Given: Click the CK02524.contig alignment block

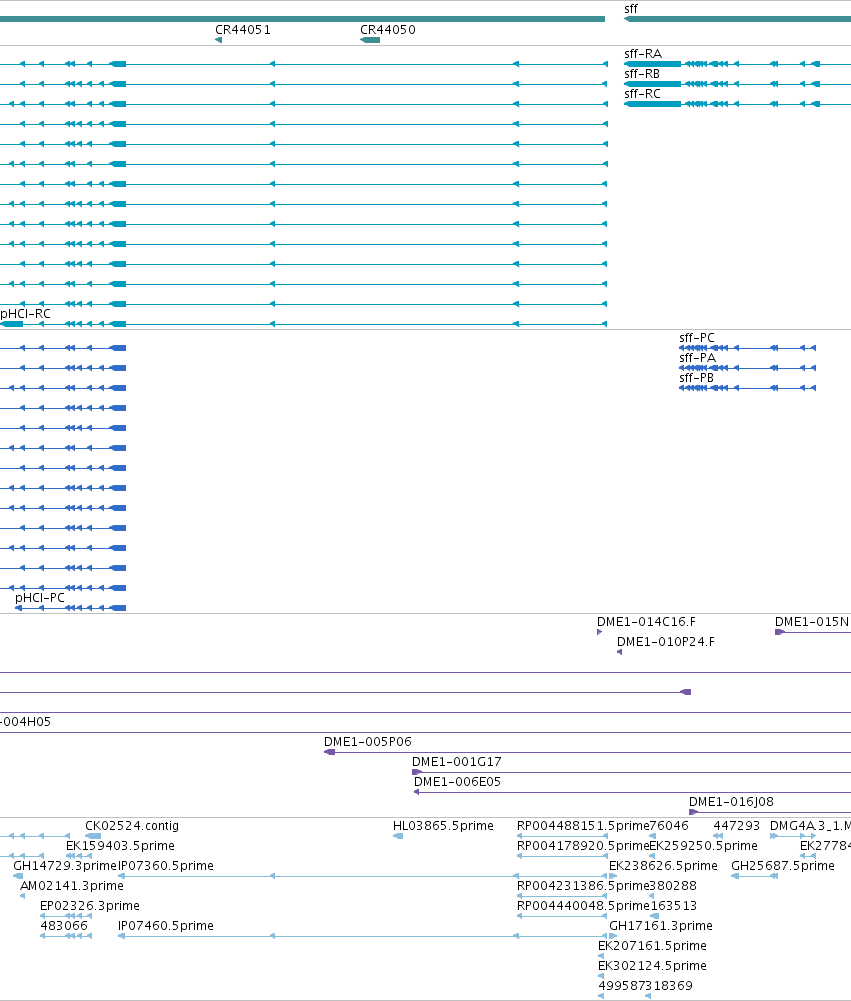Looking at the screenshot, I should tap(93, 836).
